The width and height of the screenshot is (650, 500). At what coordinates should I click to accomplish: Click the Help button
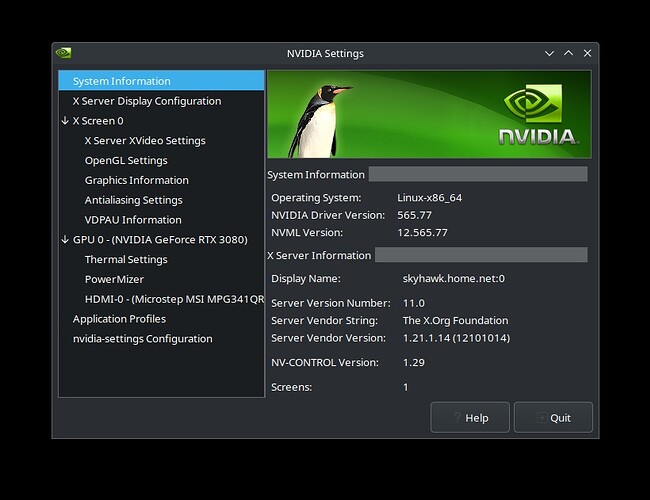(x=470, y=417)
